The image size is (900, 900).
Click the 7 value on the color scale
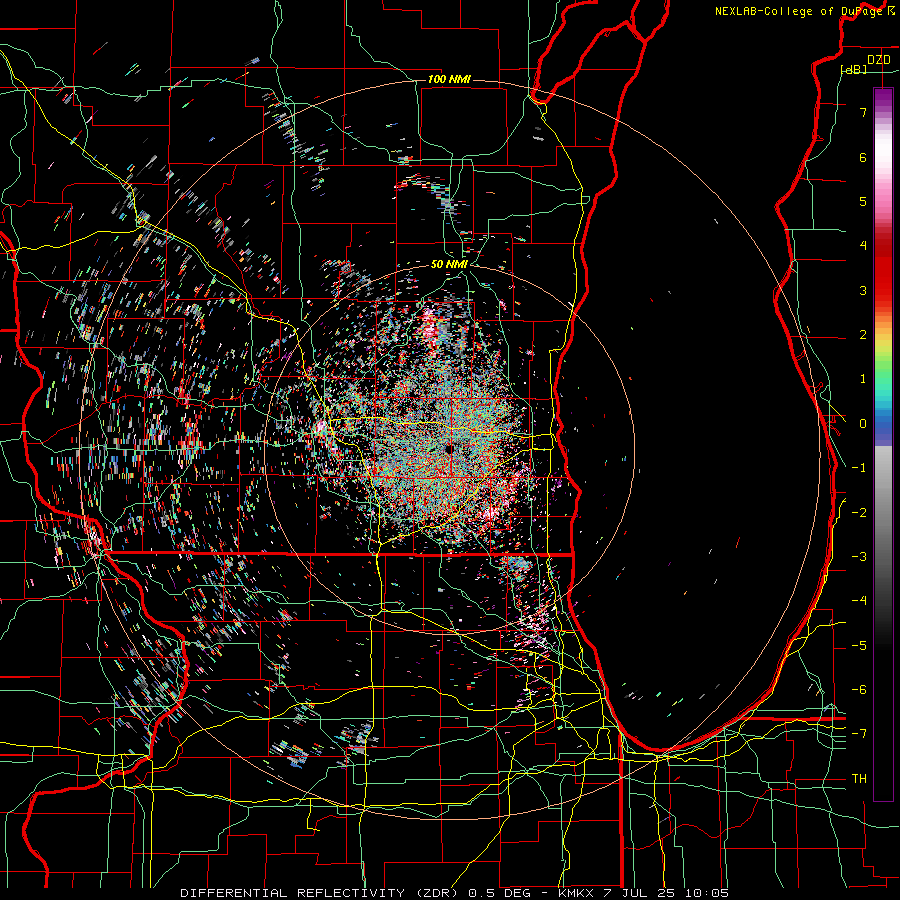click(x=863, y=112)
